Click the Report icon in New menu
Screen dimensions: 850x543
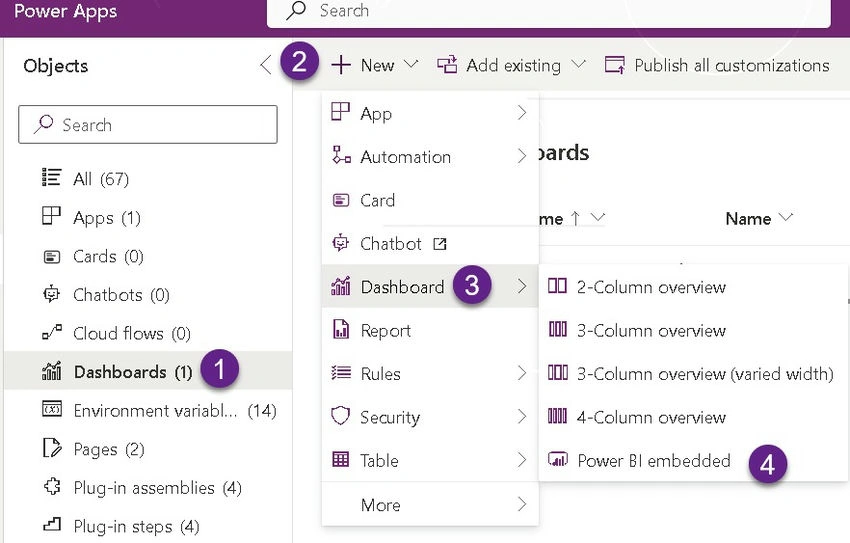pos(341,329)
